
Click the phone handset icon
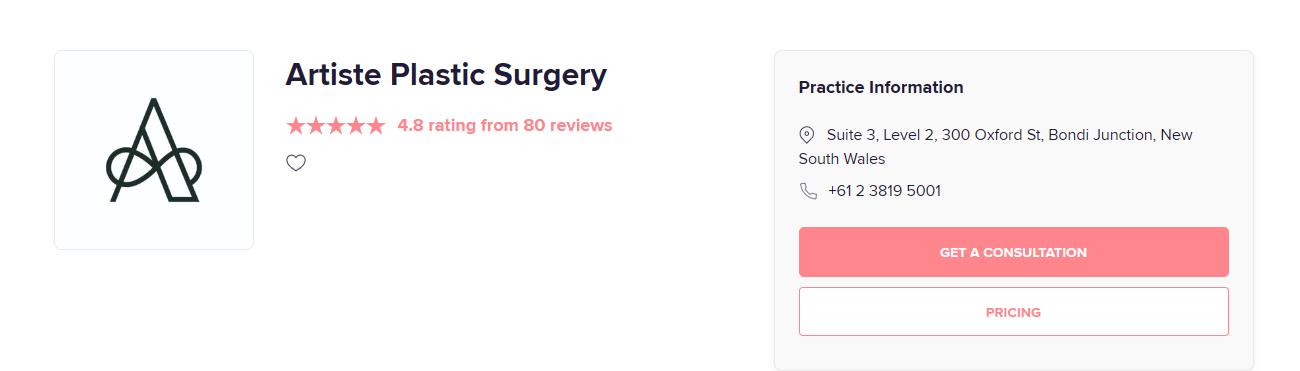tap(808, 191)
